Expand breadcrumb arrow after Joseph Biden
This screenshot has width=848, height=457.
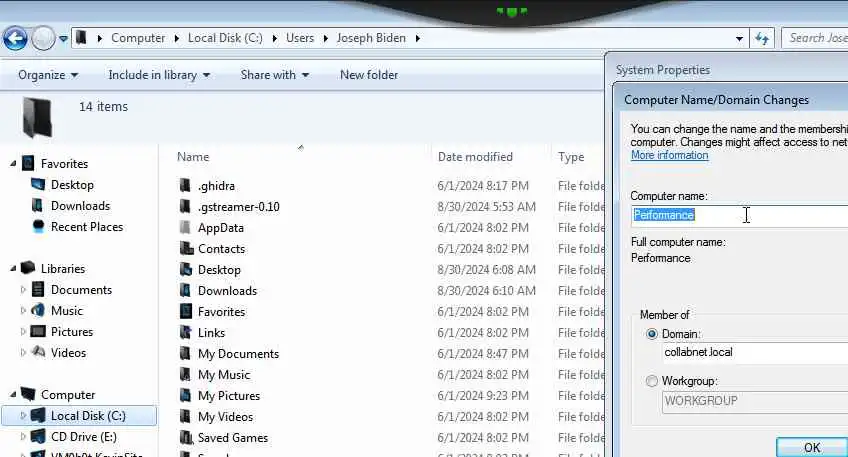point(418,38)
